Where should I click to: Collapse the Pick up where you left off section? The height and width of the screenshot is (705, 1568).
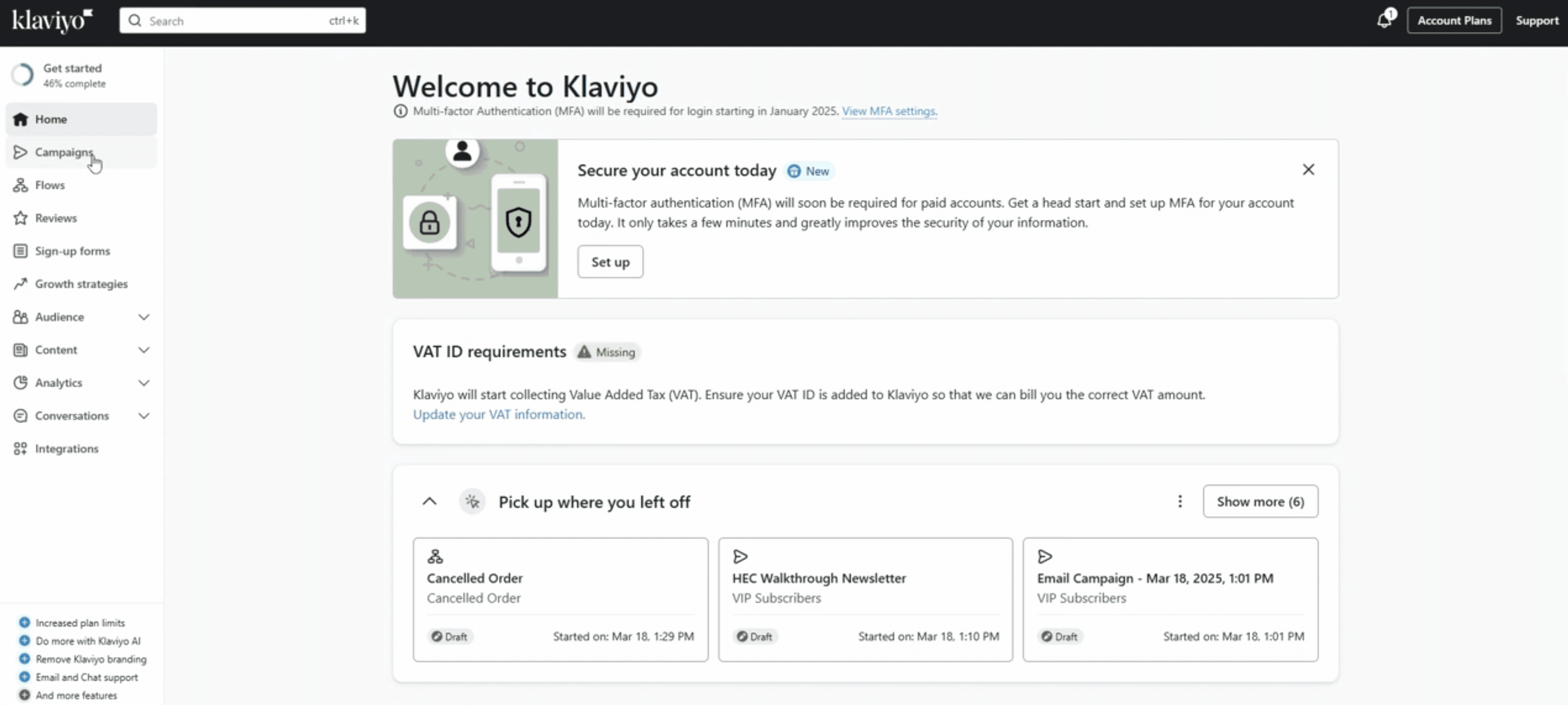[429, 501]
